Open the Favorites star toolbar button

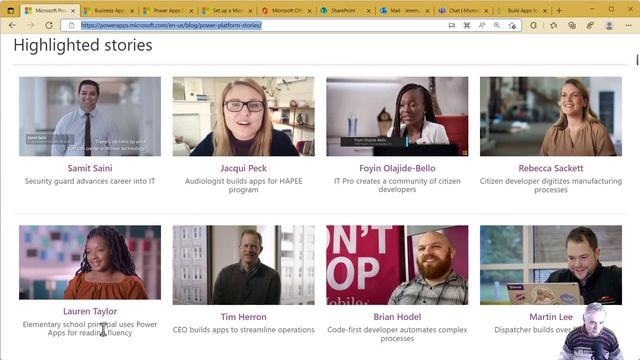553,25
